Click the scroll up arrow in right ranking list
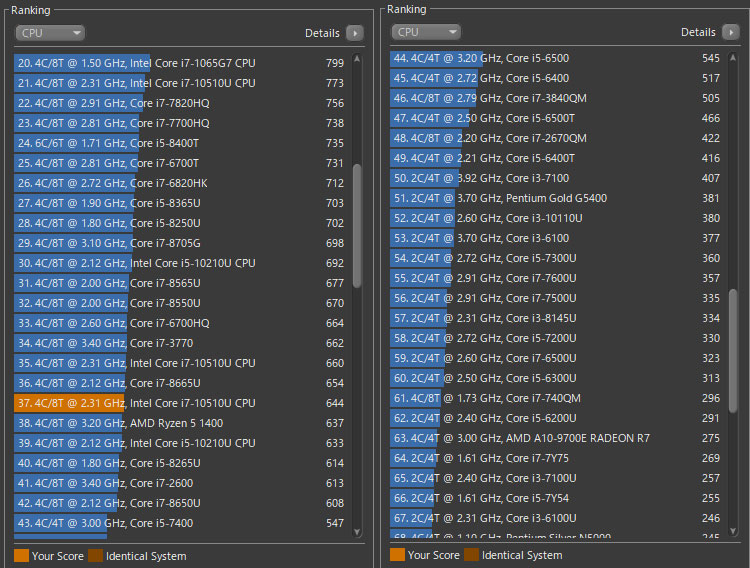The height and width of the screenshot is (568, 750). click(x=733, y=58)
